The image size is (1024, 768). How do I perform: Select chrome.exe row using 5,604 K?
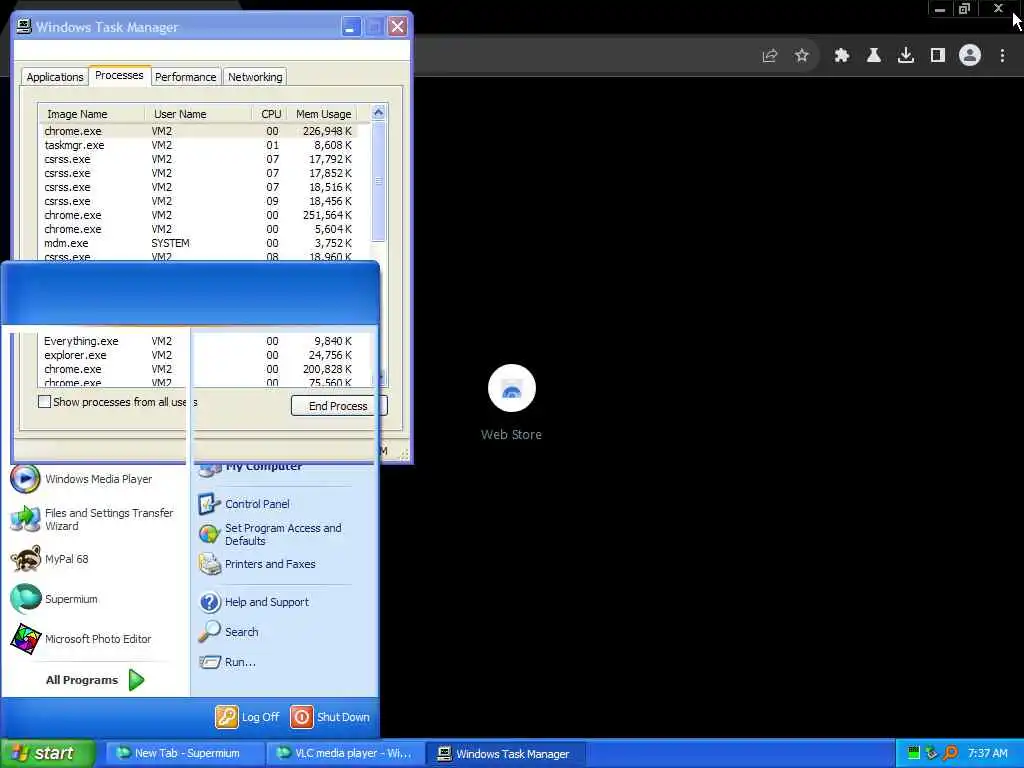click(199, 229)
